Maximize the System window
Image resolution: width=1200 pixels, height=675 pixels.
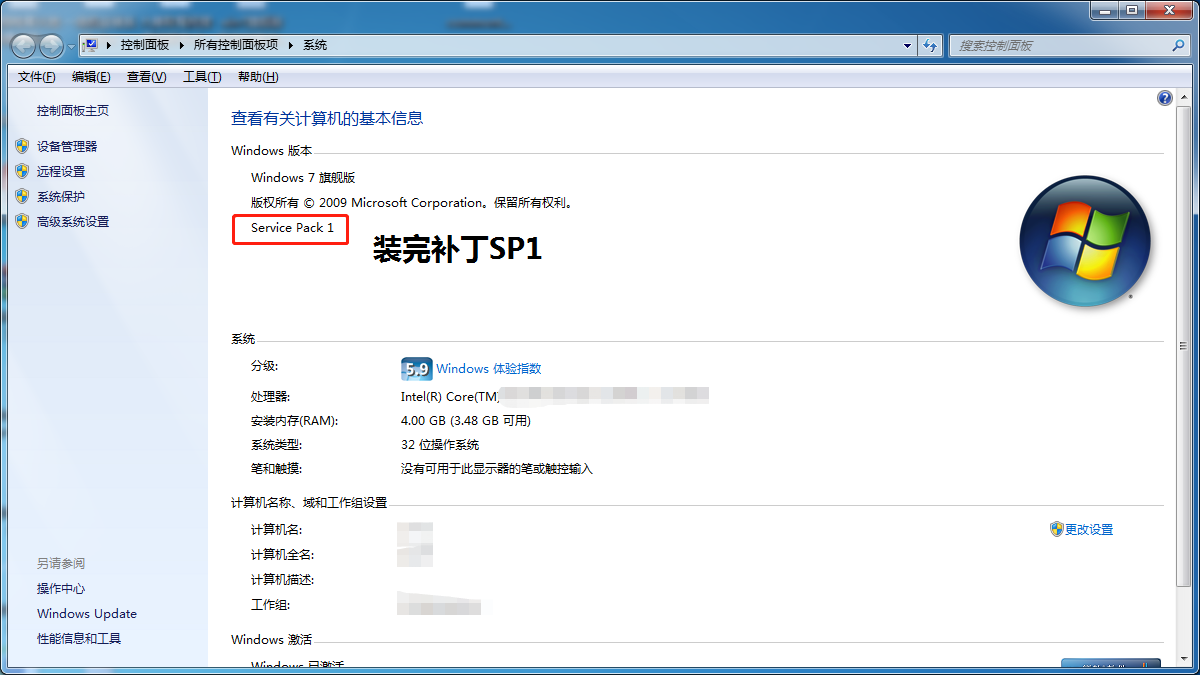tap(1131, 9)
